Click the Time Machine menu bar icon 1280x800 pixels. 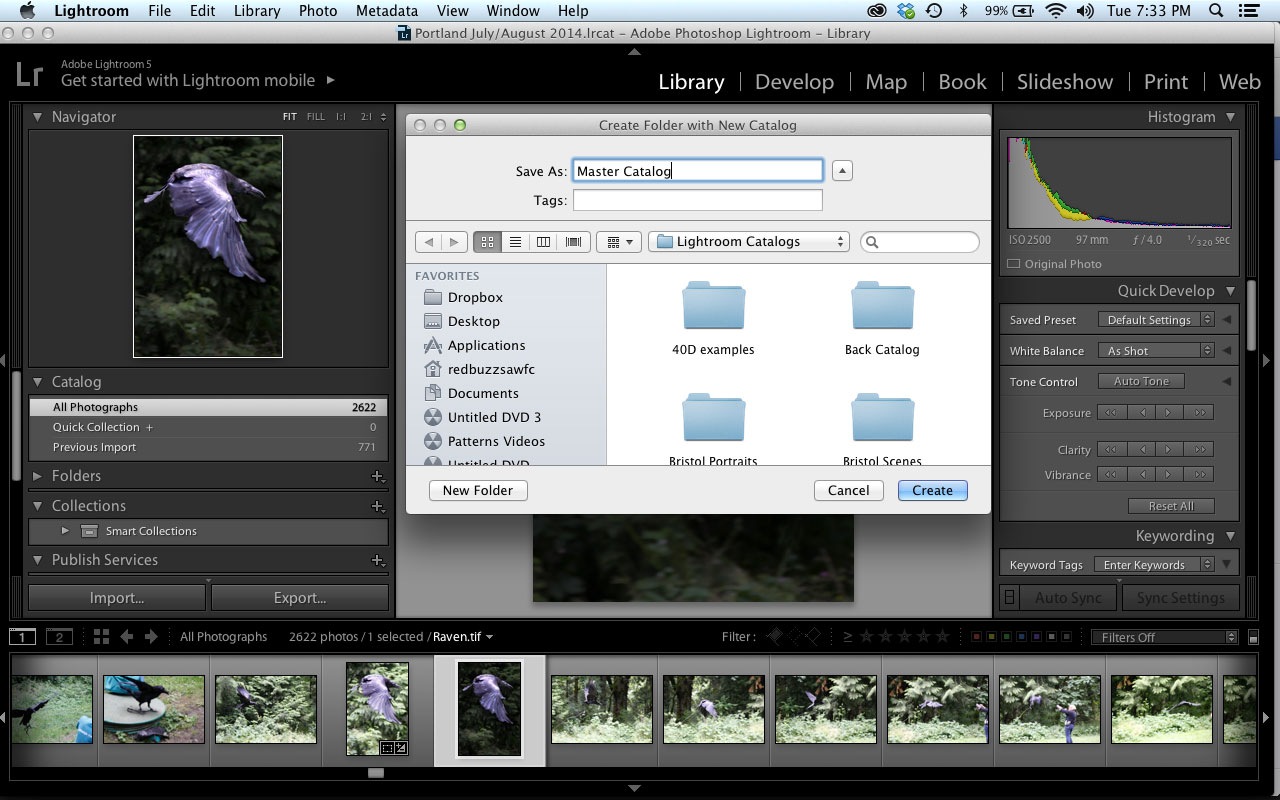click(x=934, y=11)
